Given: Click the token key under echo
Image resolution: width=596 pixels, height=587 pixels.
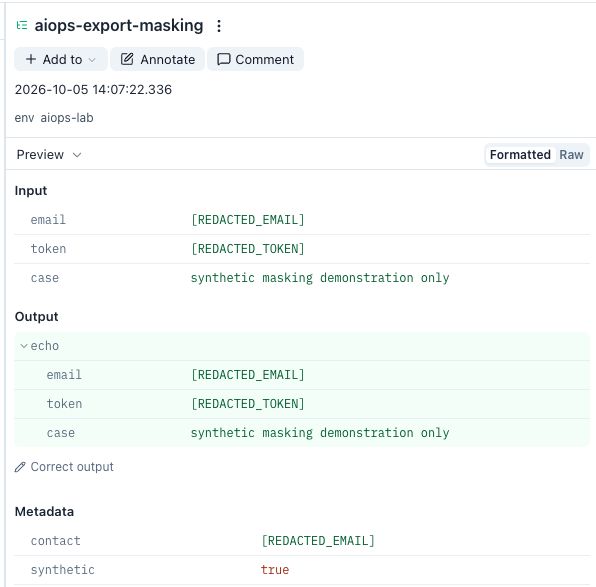Looking at the screenshot, I should [x=64, y=404].
